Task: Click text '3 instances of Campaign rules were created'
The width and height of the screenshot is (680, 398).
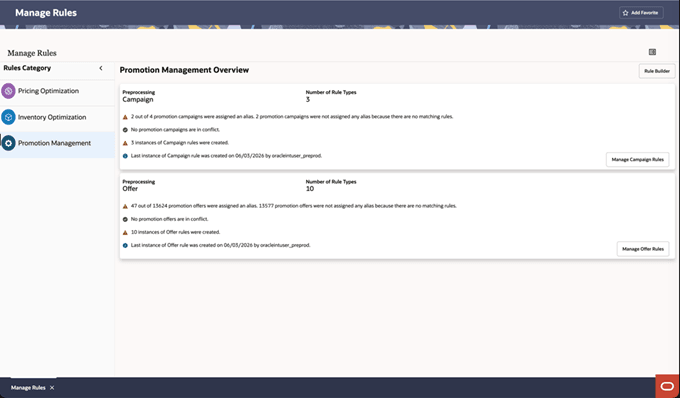Action: 180,143
